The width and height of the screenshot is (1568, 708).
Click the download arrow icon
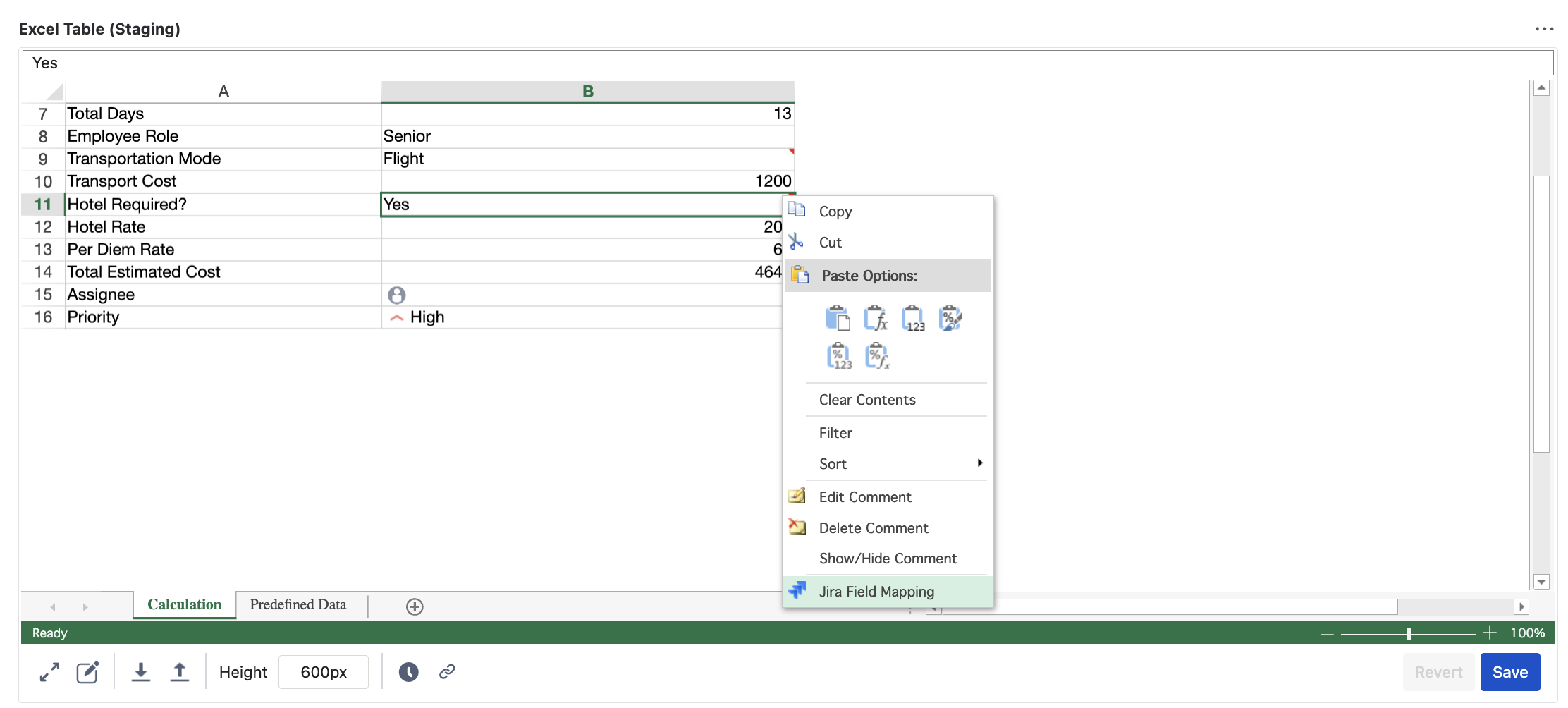pos(141,672)
